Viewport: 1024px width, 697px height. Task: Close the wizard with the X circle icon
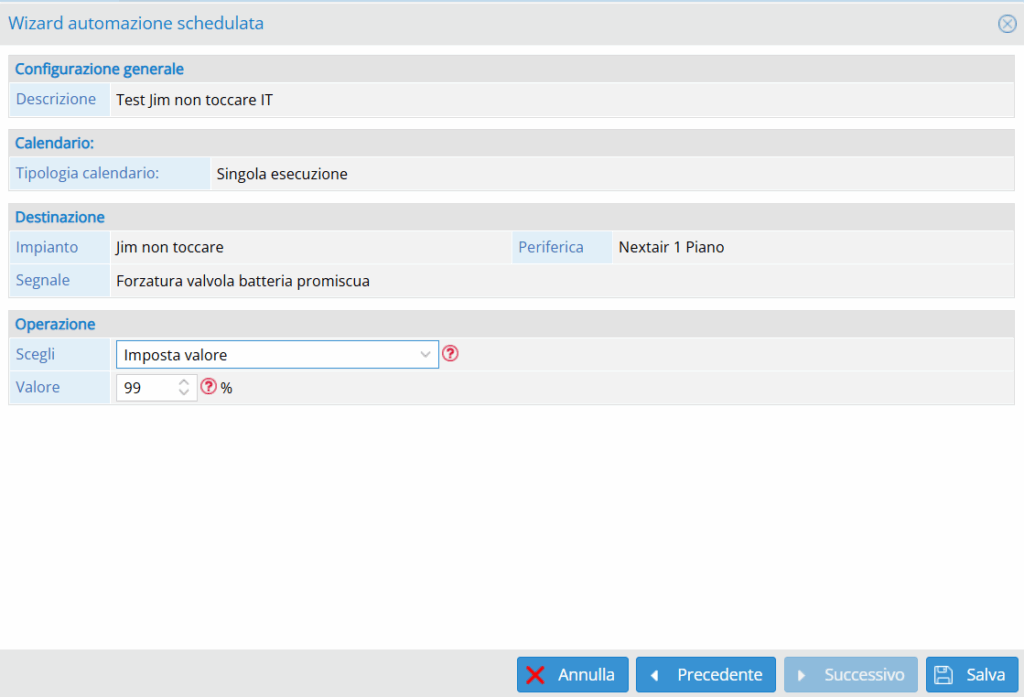click(x=1006, y=24)
